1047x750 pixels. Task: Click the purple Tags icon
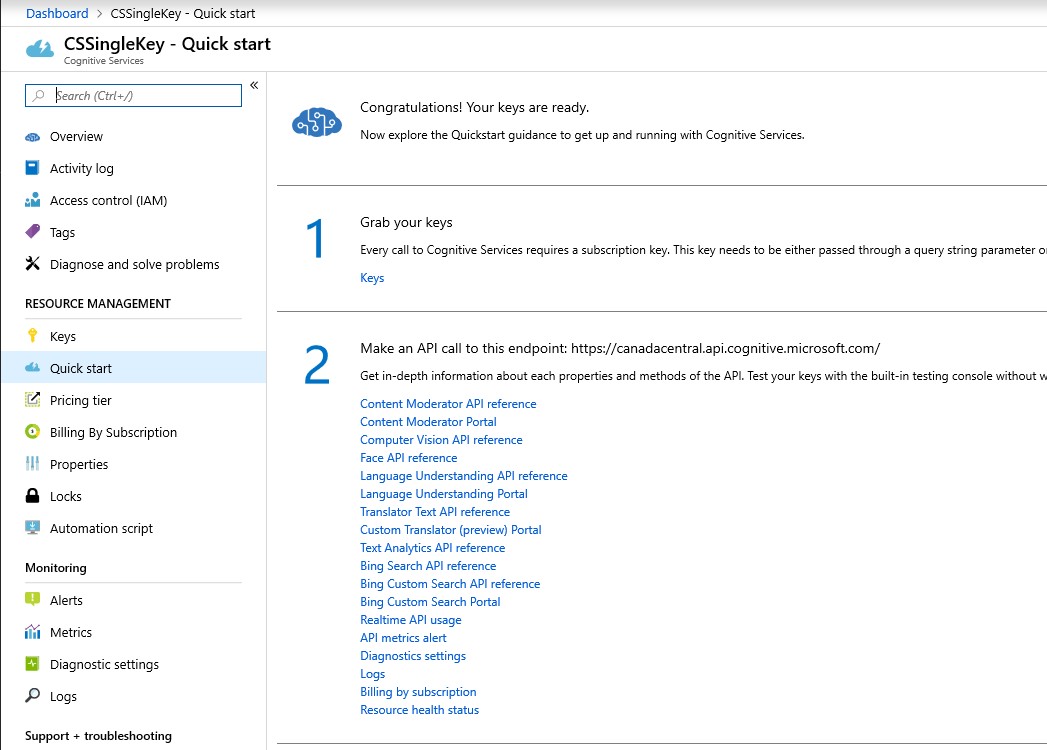(32, 233)
